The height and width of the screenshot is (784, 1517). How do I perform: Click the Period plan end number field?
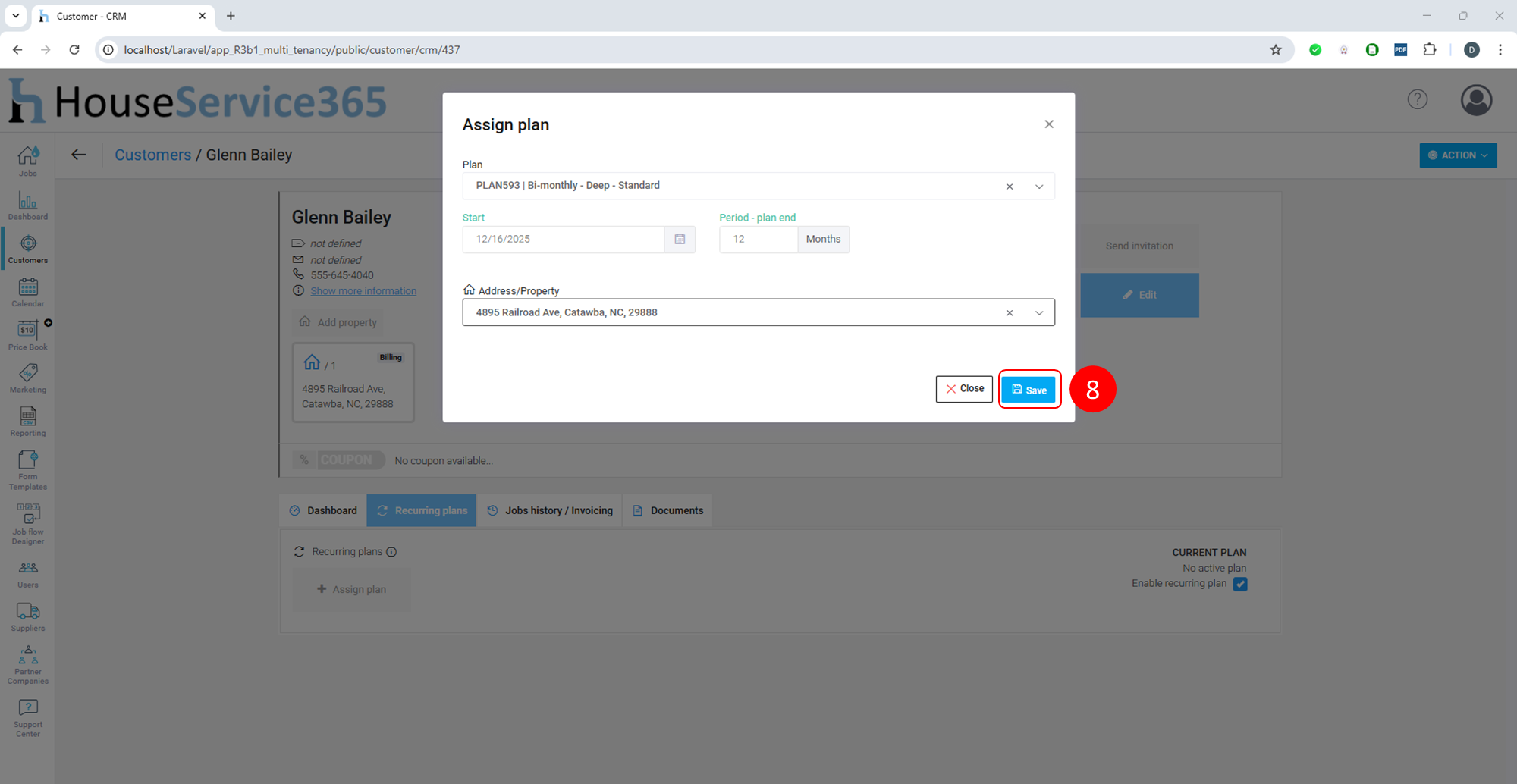(758, 240)
